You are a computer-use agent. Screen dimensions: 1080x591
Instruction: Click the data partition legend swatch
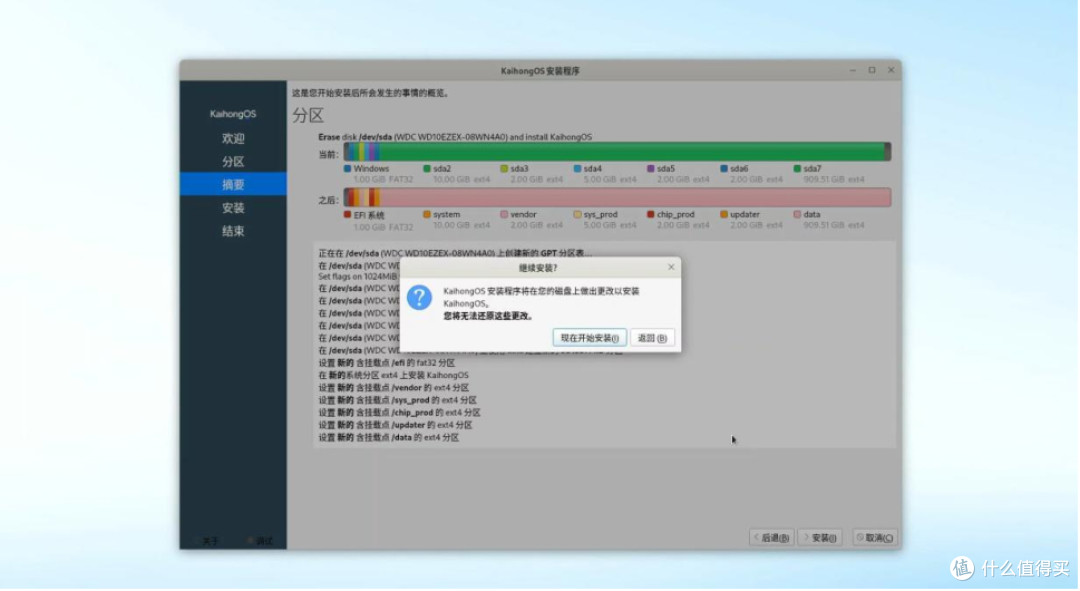point(798,215)
